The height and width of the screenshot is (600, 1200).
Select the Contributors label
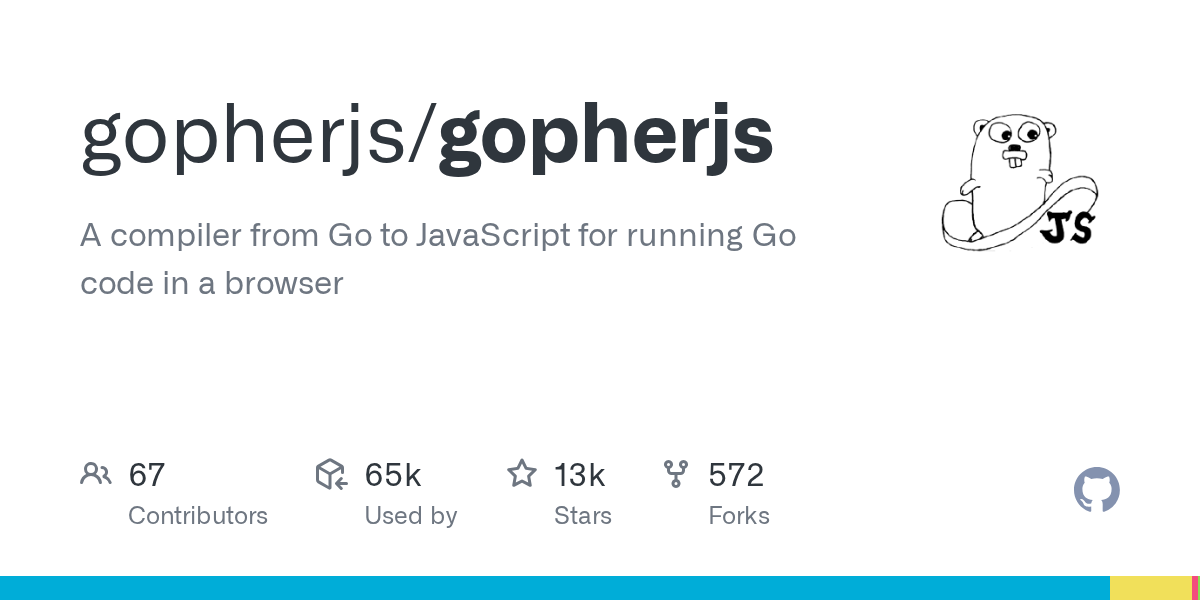click(x=198, y=516)
